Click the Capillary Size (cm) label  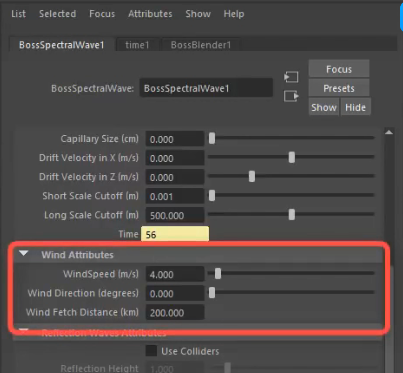[x=99, y=139]
